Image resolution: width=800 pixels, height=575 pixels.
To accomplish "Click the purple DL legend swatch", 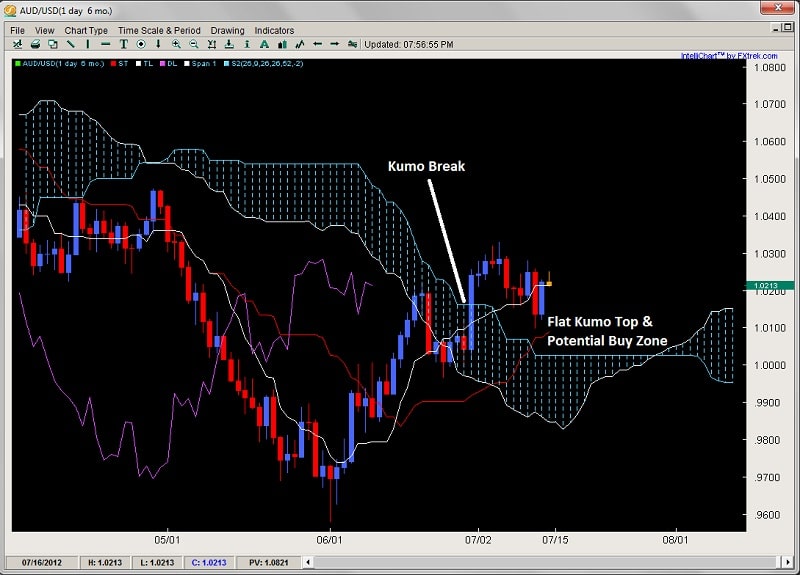I will pyautogui.click(x=163, y=64).
